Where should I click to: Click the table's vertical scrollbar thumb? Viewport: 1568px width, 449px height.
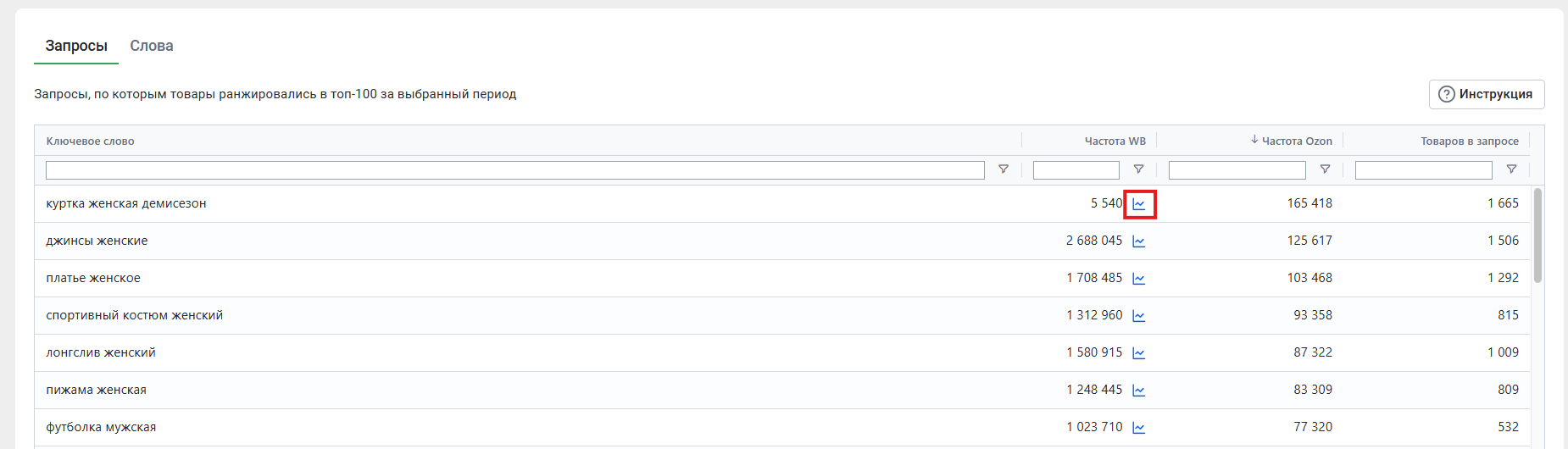[x=1537, y=236]
